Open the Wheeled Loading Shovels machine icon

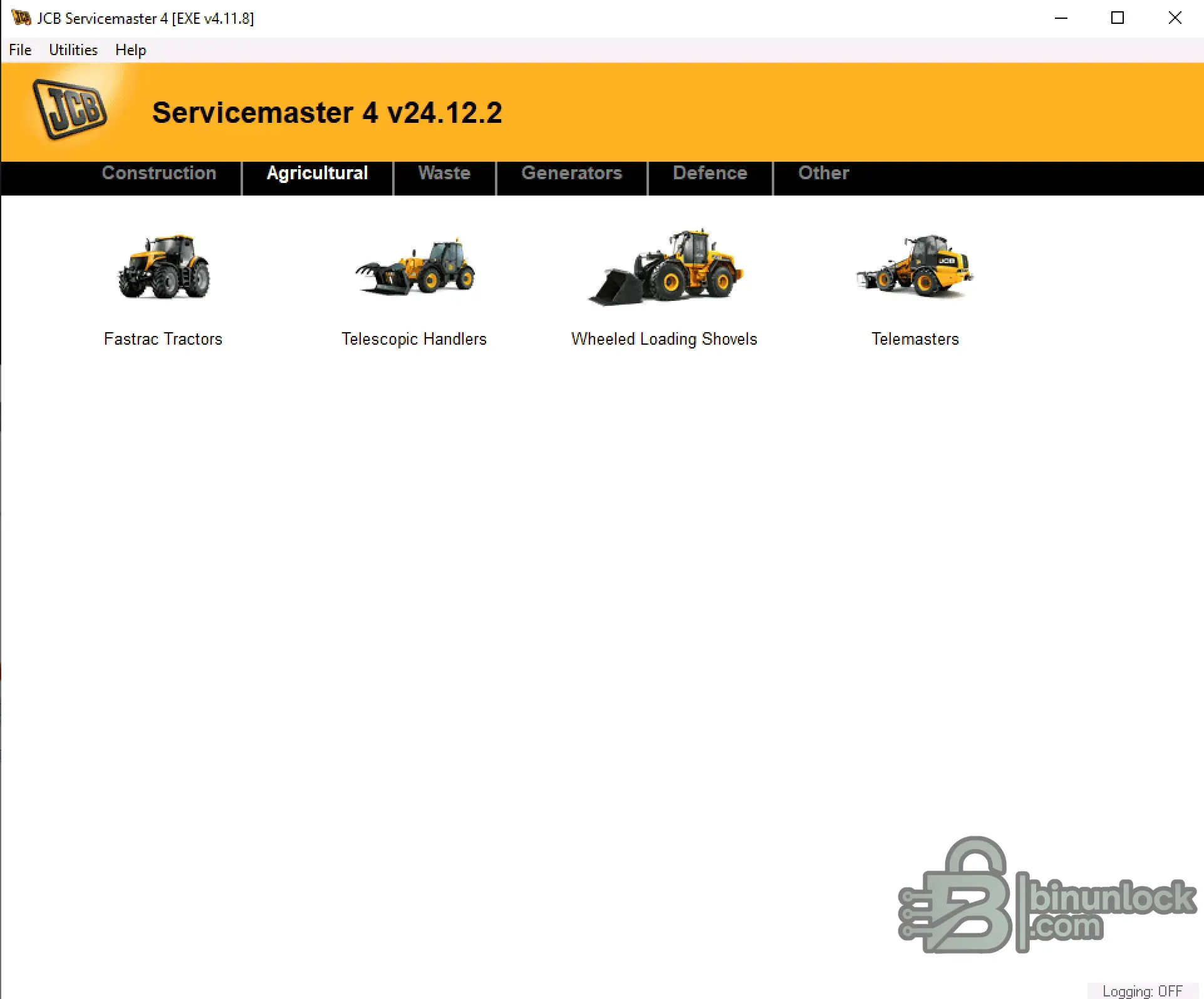coord(665,268)
